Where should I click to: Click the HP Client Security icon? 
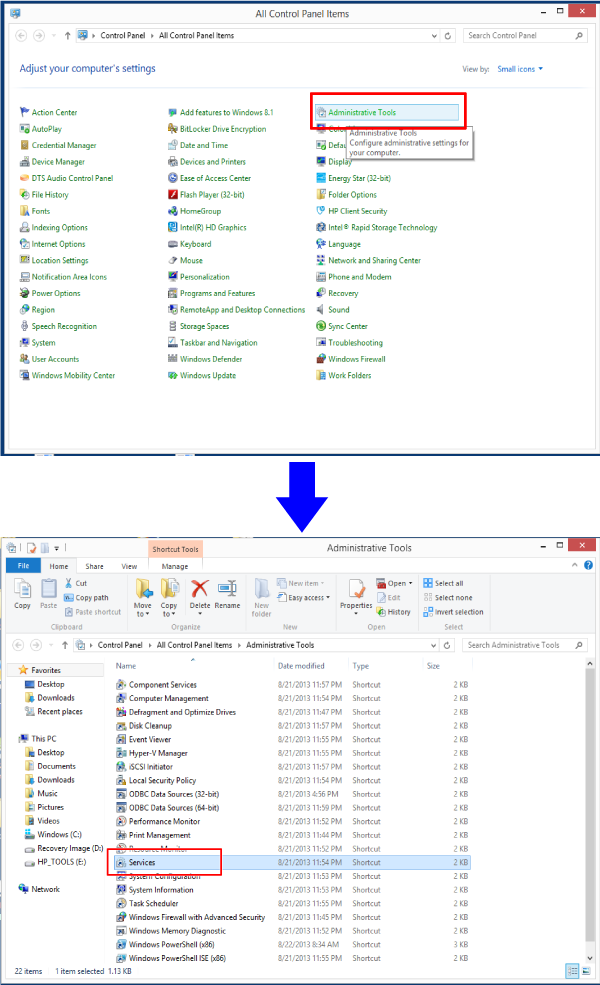pyautogui.click(x=321, y=211)
